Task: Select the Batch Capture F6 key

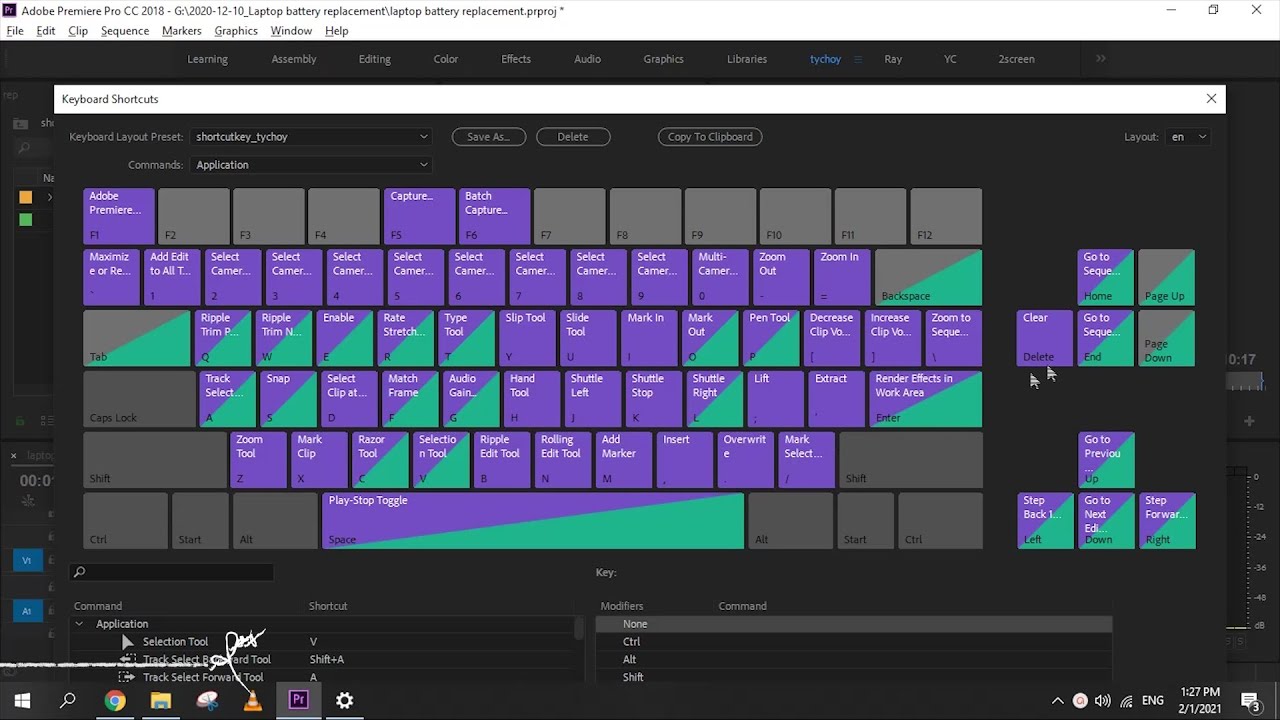Action: click(x=495, y=216)
